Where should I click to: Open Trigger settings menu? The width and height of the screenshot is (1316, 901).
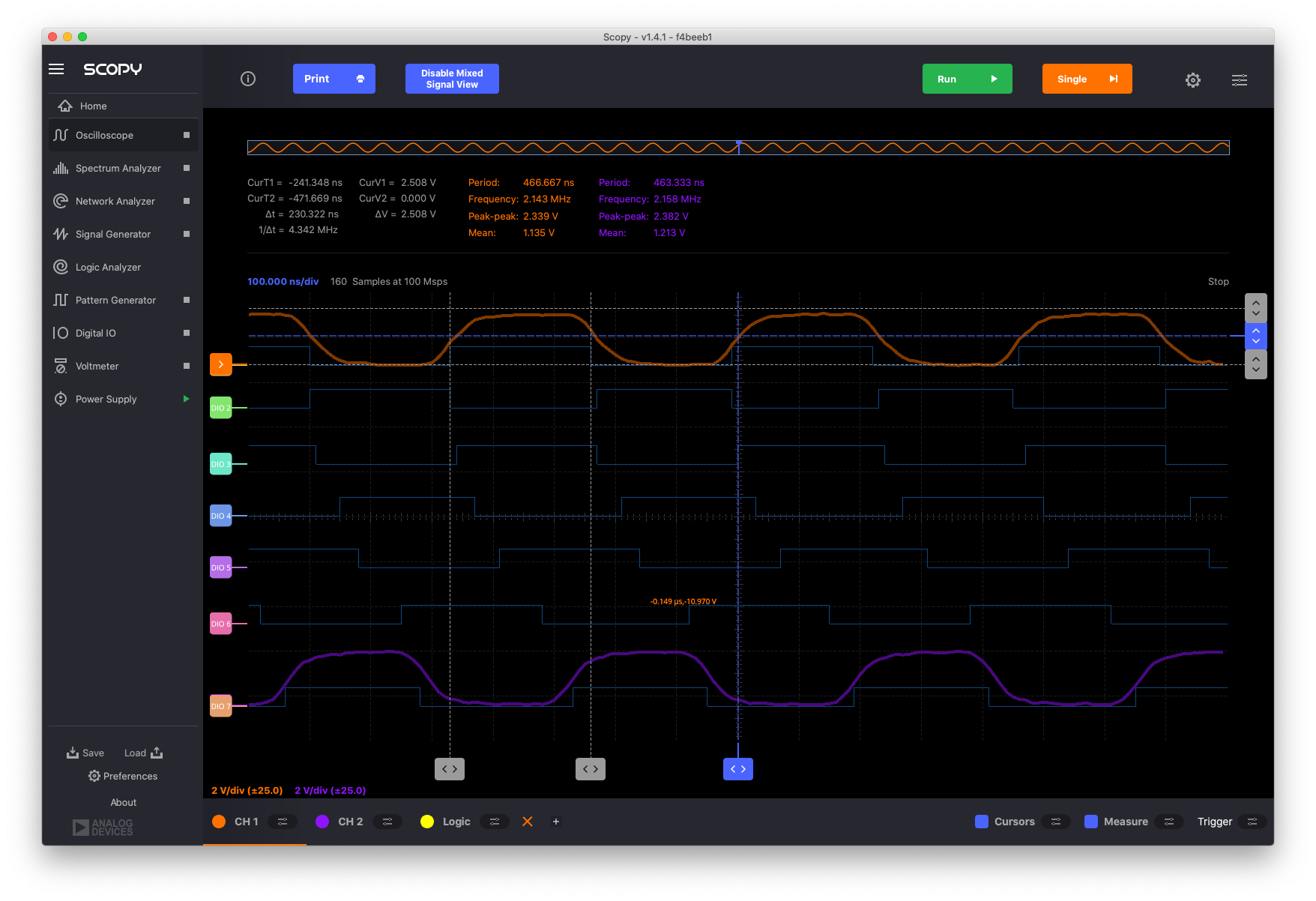click(x=1252, y=822)
